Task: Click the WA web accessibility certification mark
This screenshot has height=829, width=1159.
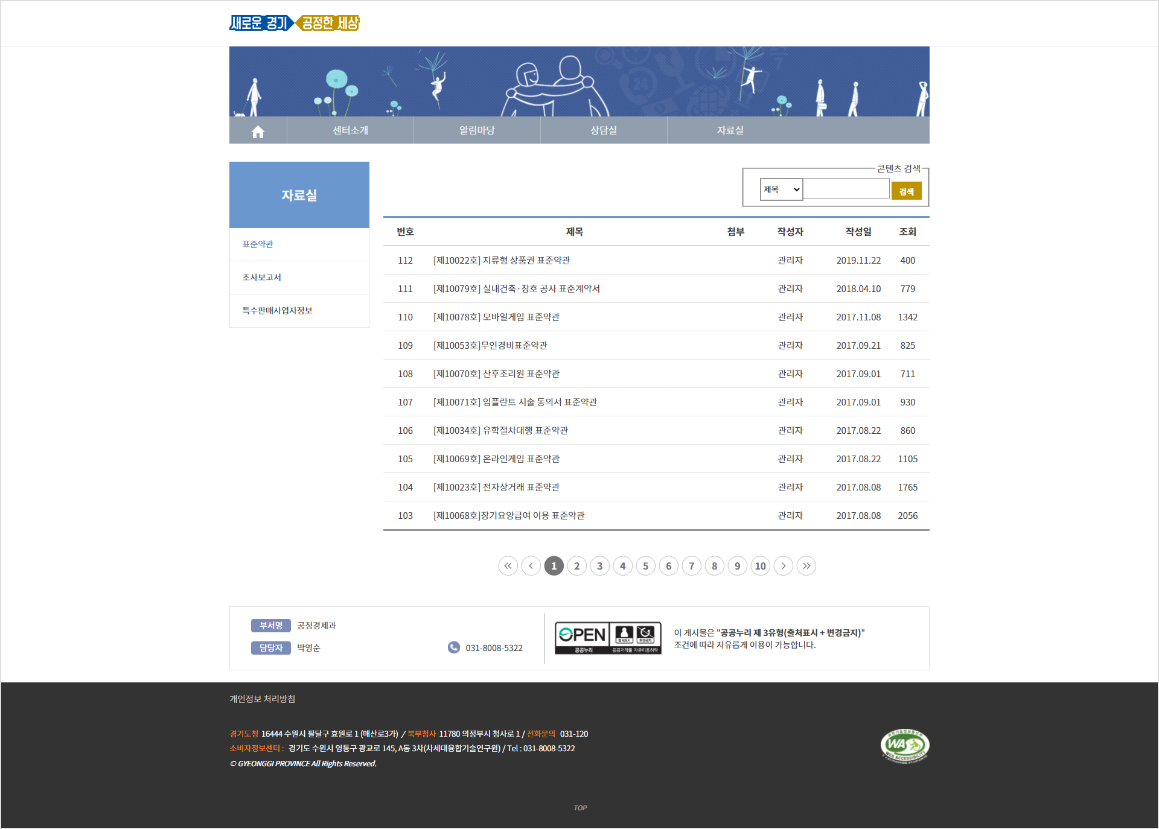Action: [x=904, y=745]
